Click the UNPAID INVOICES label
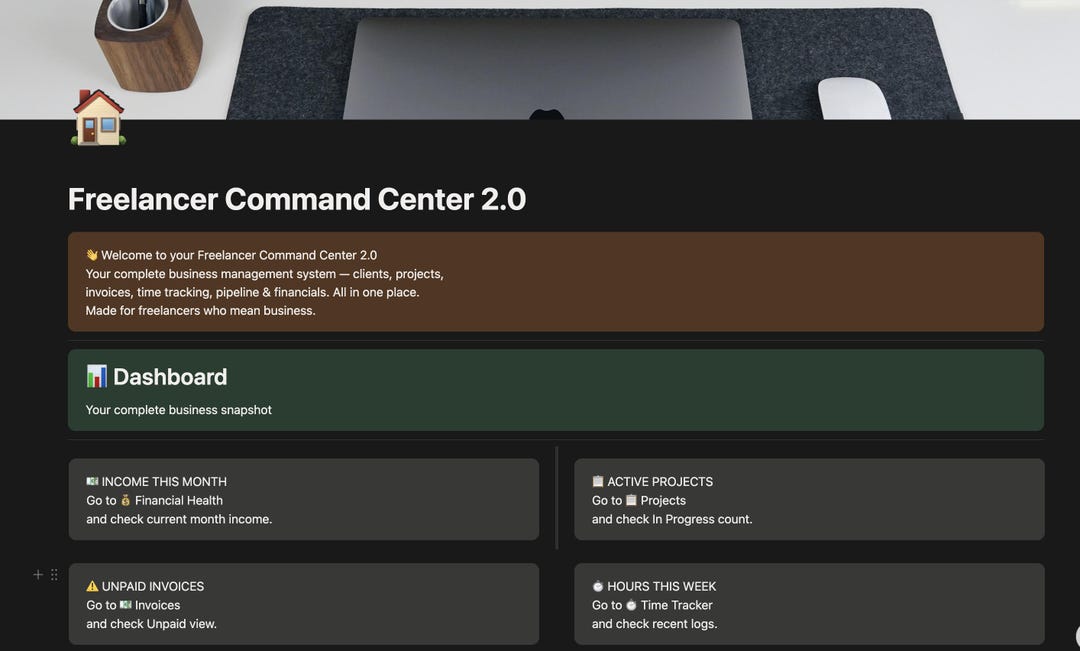The height and width of the screenshot is (651, 1080). pos(153,586)
